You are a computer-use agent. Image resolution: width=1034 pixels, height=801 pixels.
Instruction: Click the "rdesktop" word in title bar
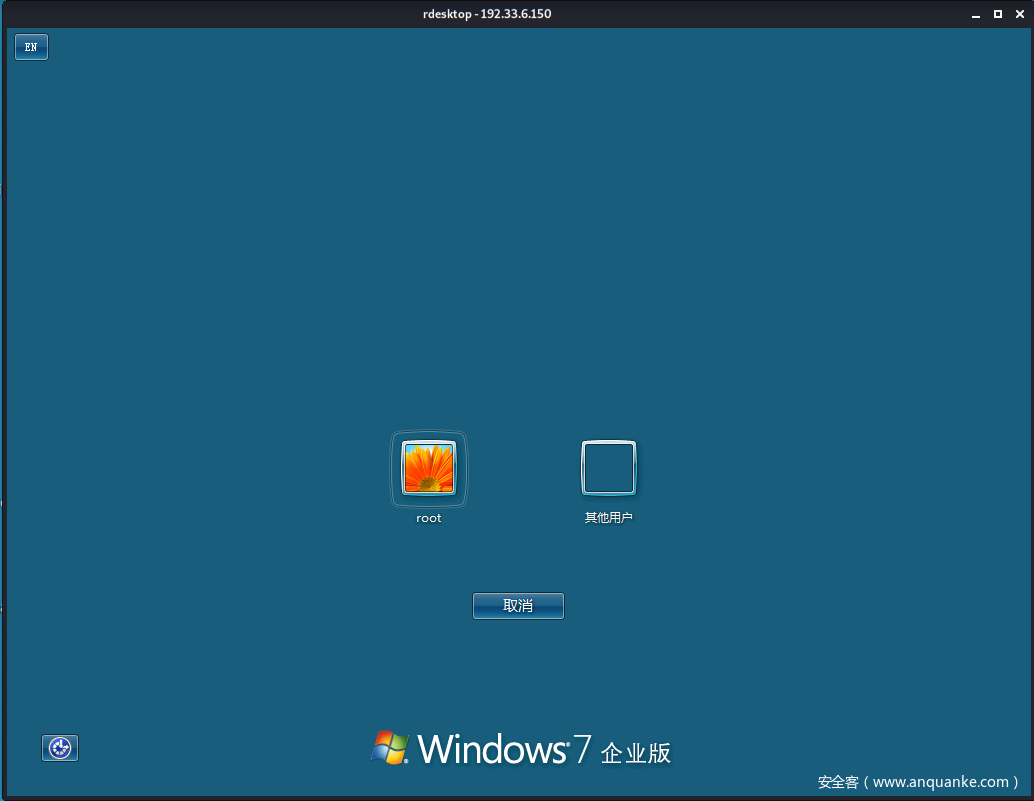[x=448, y=14]
